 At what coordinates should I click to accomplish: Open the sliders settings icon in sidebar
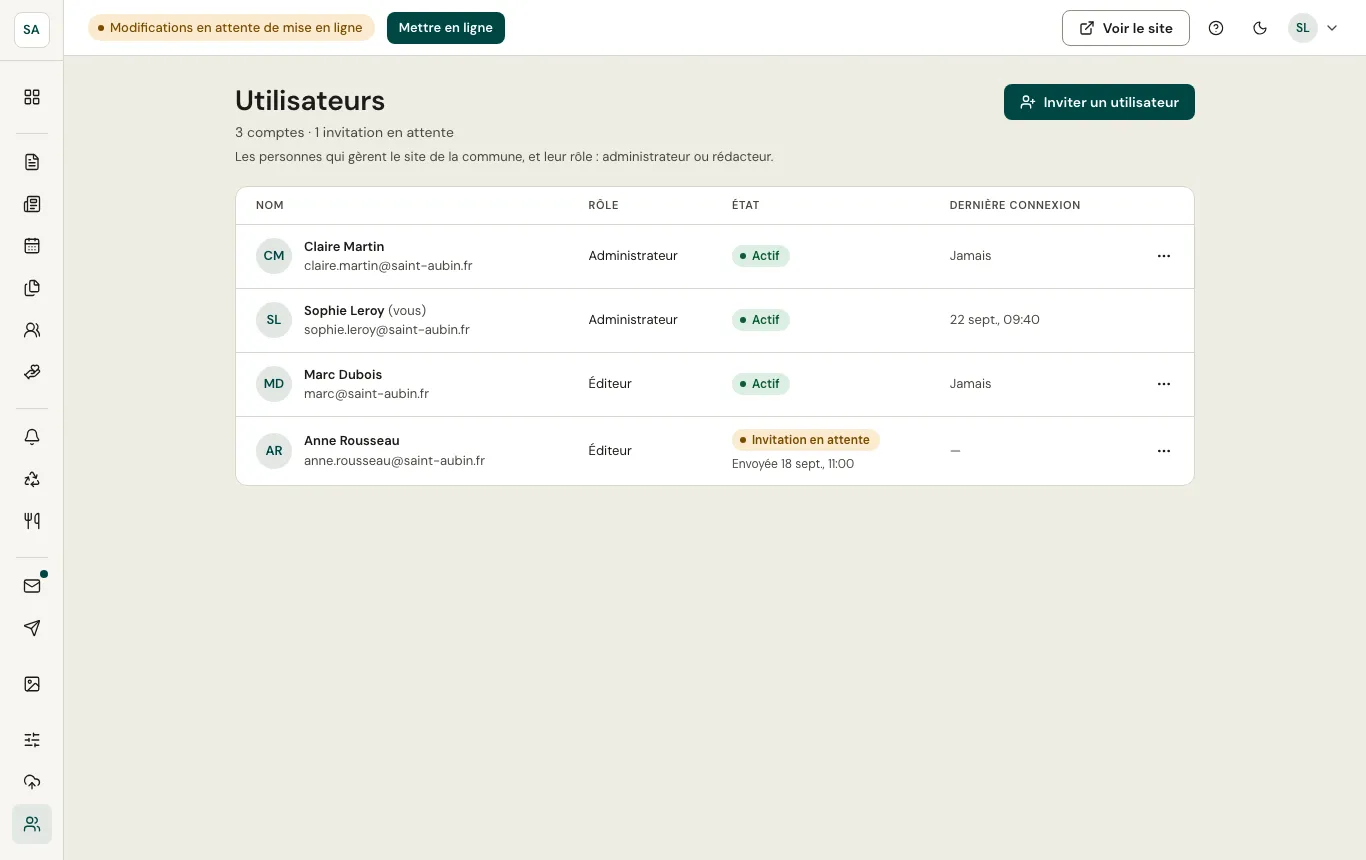pyautogui.click(x=32, y=740)
